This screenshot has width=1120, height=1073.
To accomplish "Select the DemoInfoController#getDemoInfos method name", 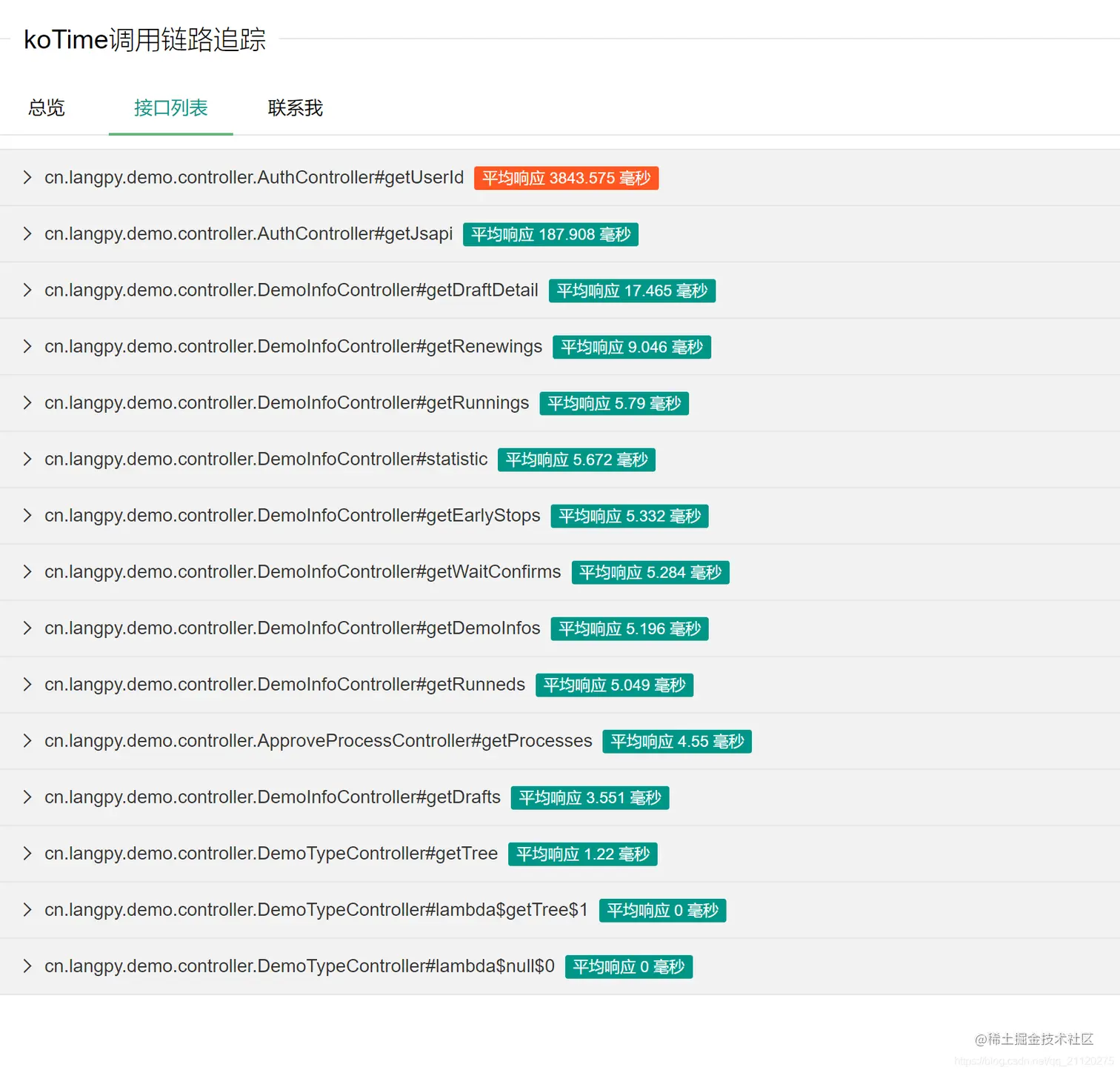I will click(293, 628).
